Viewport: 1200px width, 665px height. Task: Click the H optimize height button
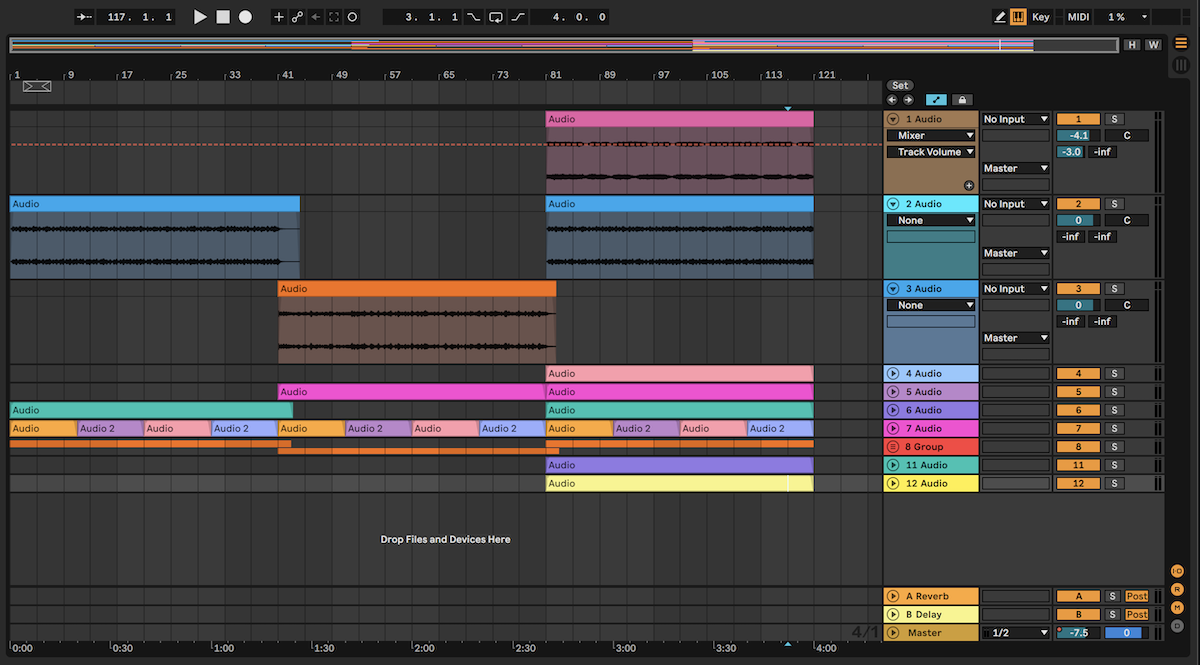[1132, 45]
